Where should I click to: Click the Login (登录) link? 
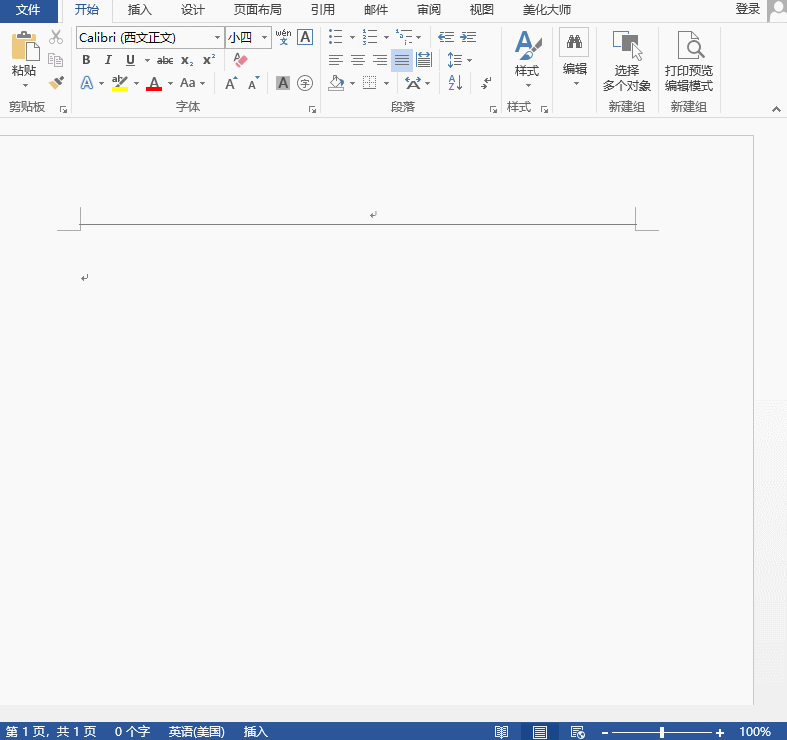[747, 9]
